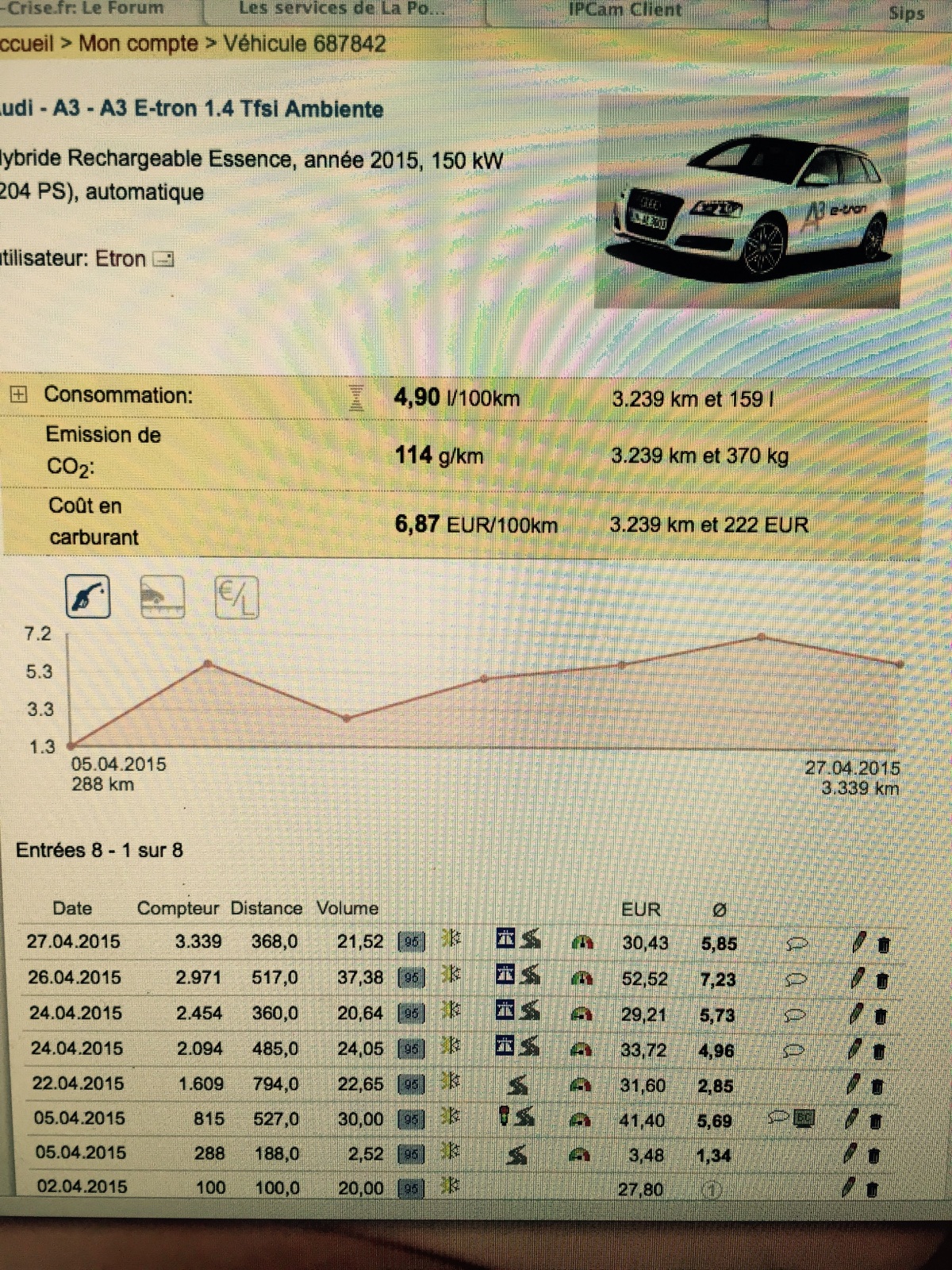952x1270 pixels.
Task: Delete the 26.04.2015 entry with trash icon
Action: pos(881,980)
